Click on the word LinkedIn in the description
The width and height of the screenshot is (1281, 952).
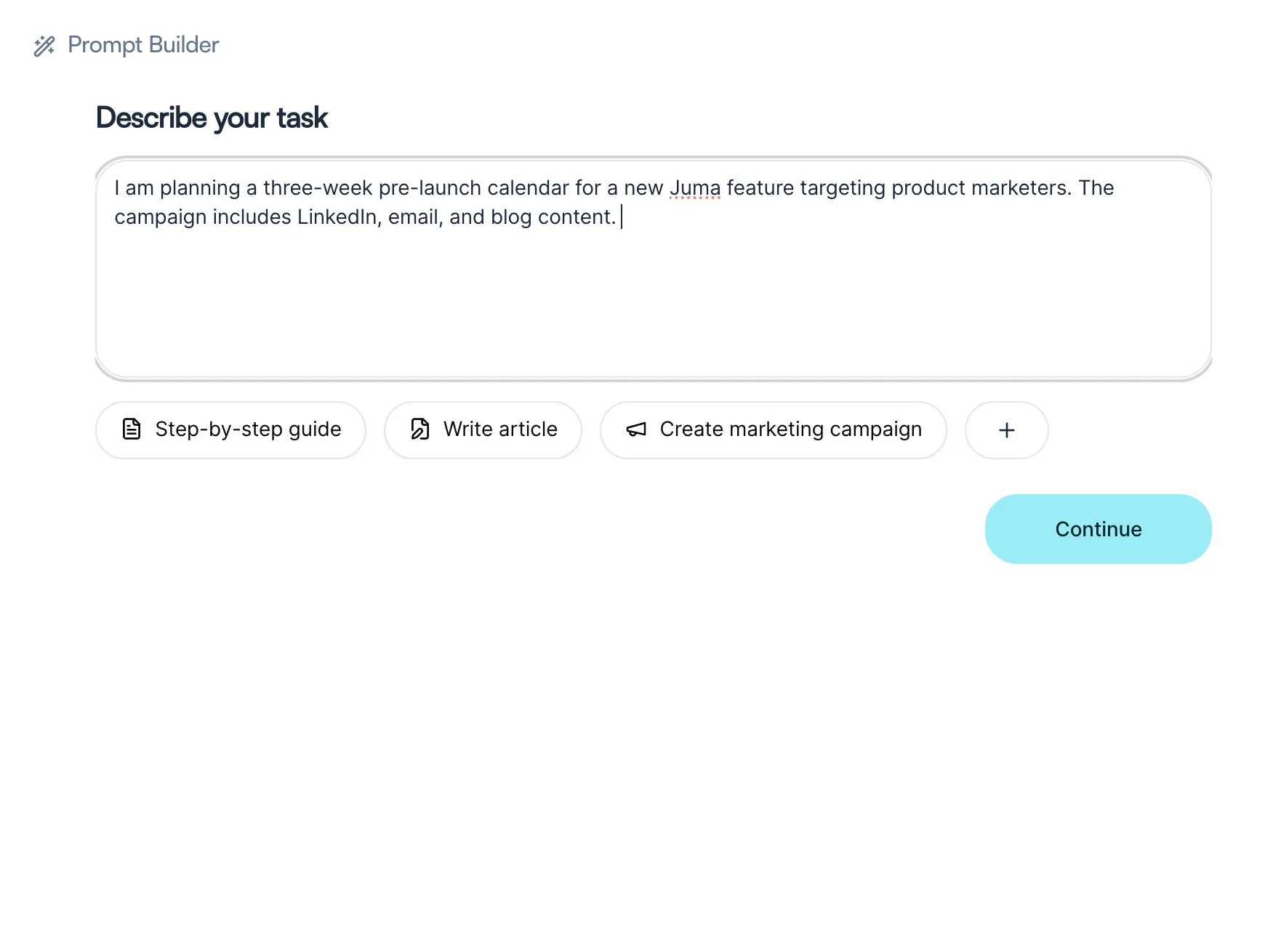click(x=337, y=217)
